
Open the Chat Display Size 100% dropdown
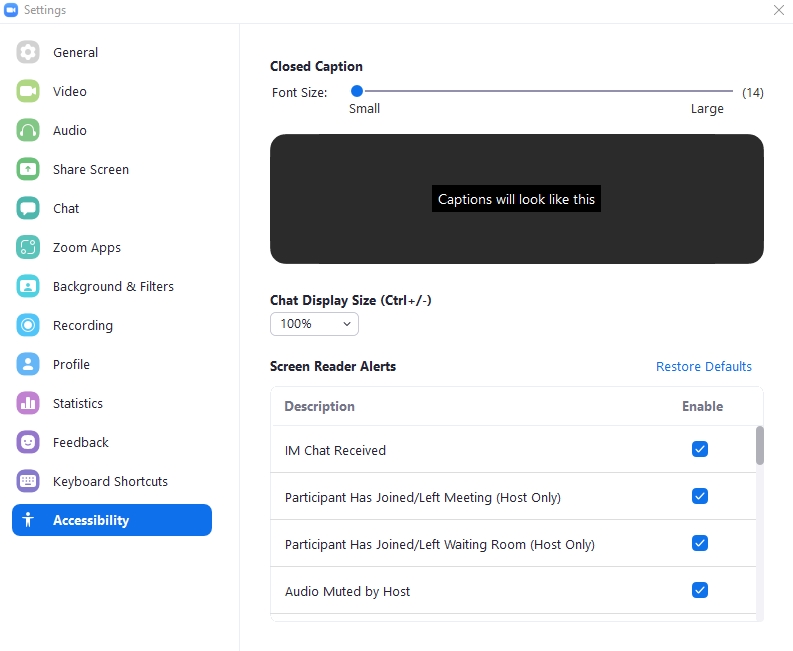pos(314,324)
